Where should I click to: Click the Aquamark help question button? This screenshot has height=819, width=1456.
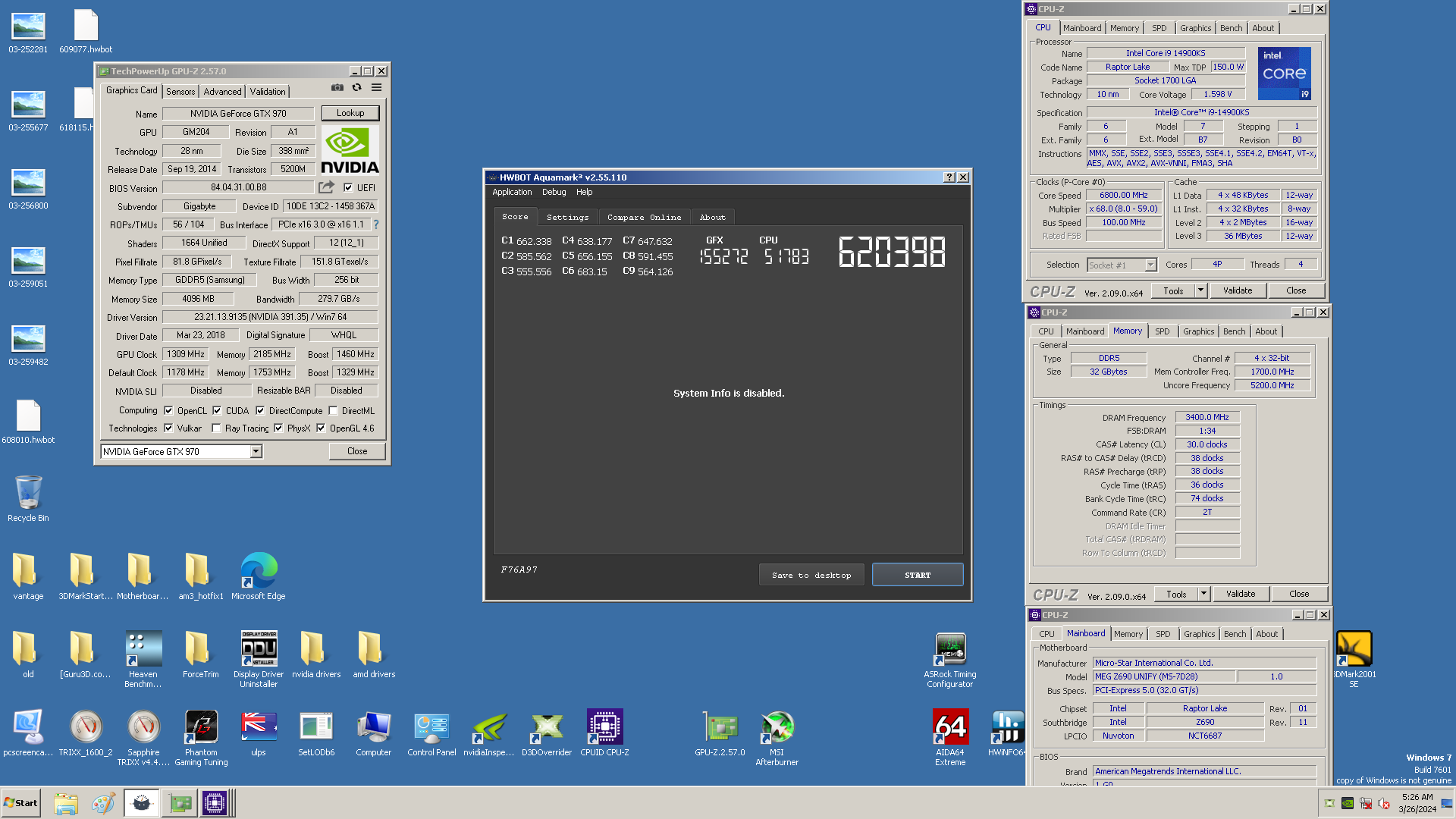(949, 177)
